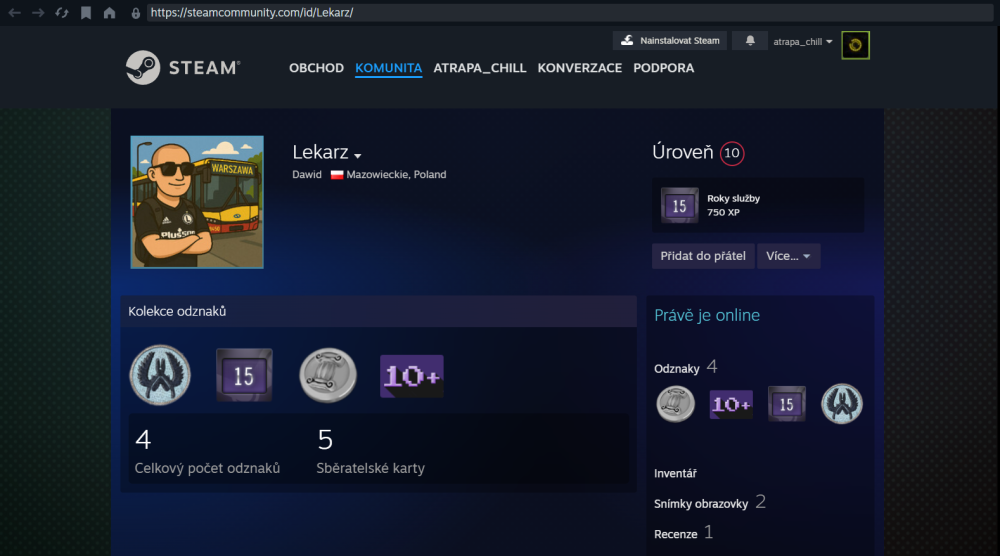Open the KONVERZACE menu item
Screen dimensions: 1000x556
(x=579, y=68)
